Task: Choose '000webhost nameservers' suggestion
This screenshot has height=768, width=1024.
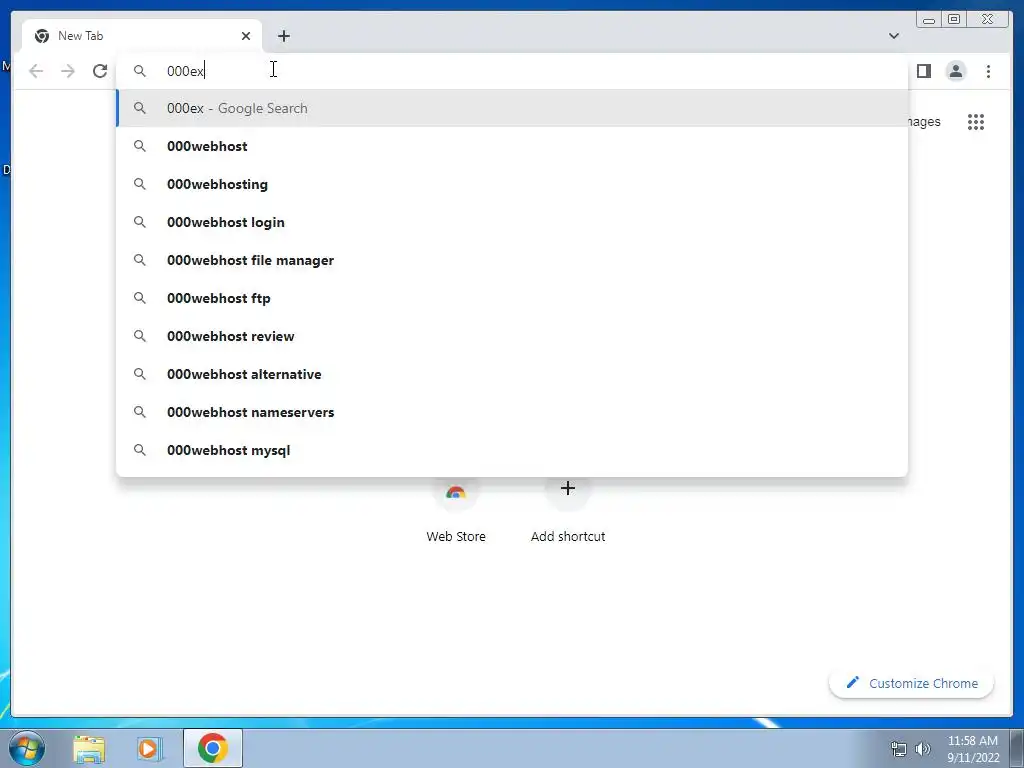Action: (x=512, y=412)
